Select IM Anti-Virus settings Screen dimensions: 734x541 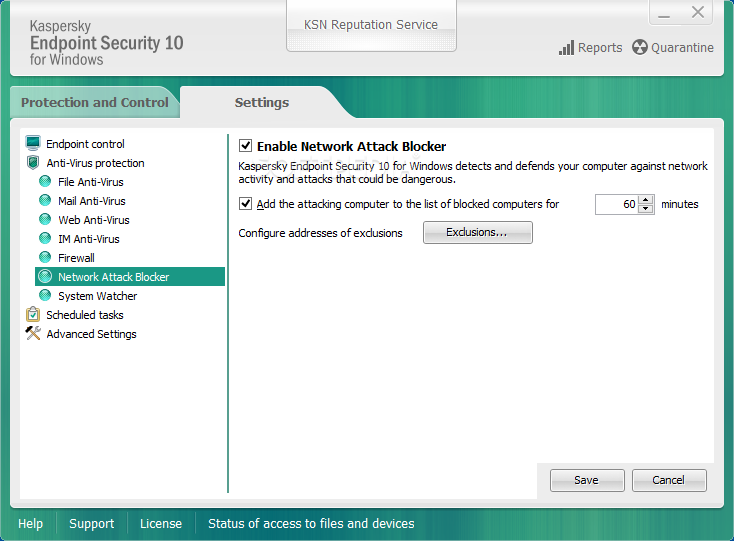tap(89, 239)
